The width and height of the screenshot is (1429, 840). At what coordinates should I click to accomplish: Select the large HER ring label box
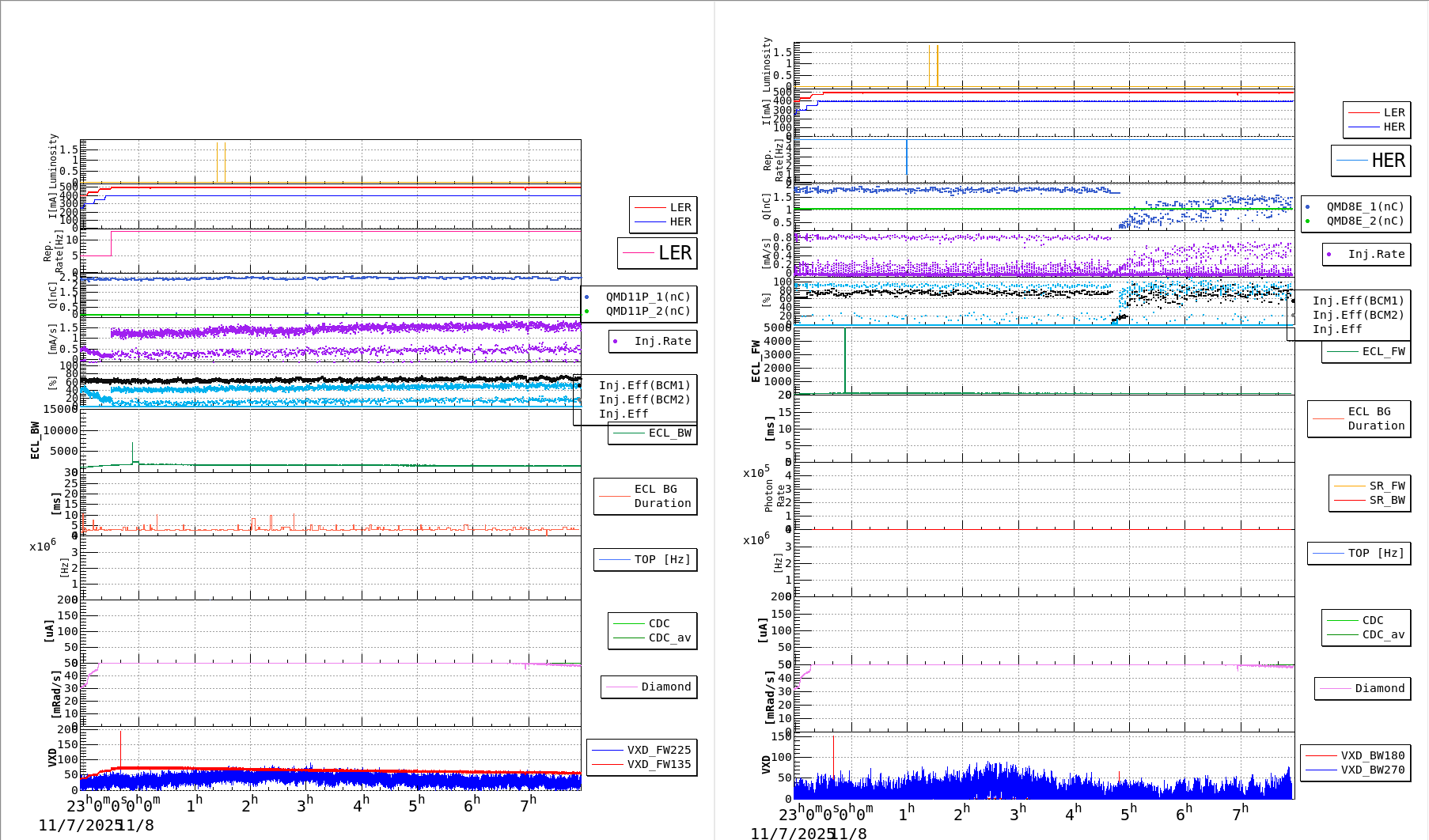pyautogui.click(x=1370, y=161)
